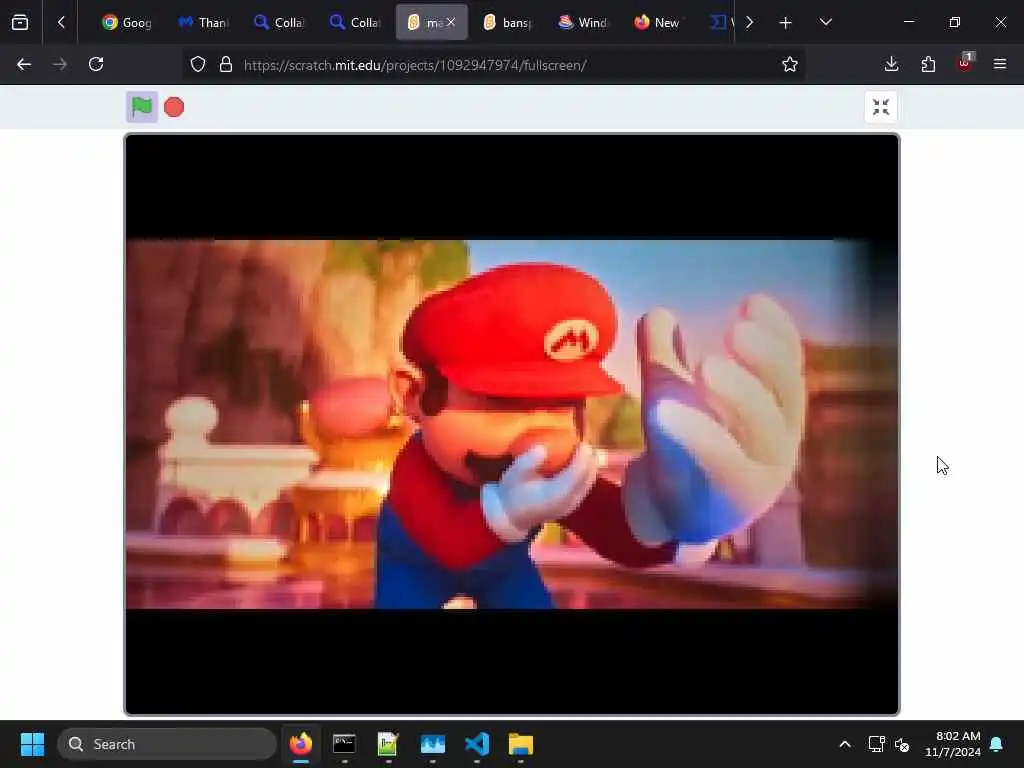The image size is (1024, 768).
Task: Open Firefox from the taskbar
Action: tap(300, 744)
